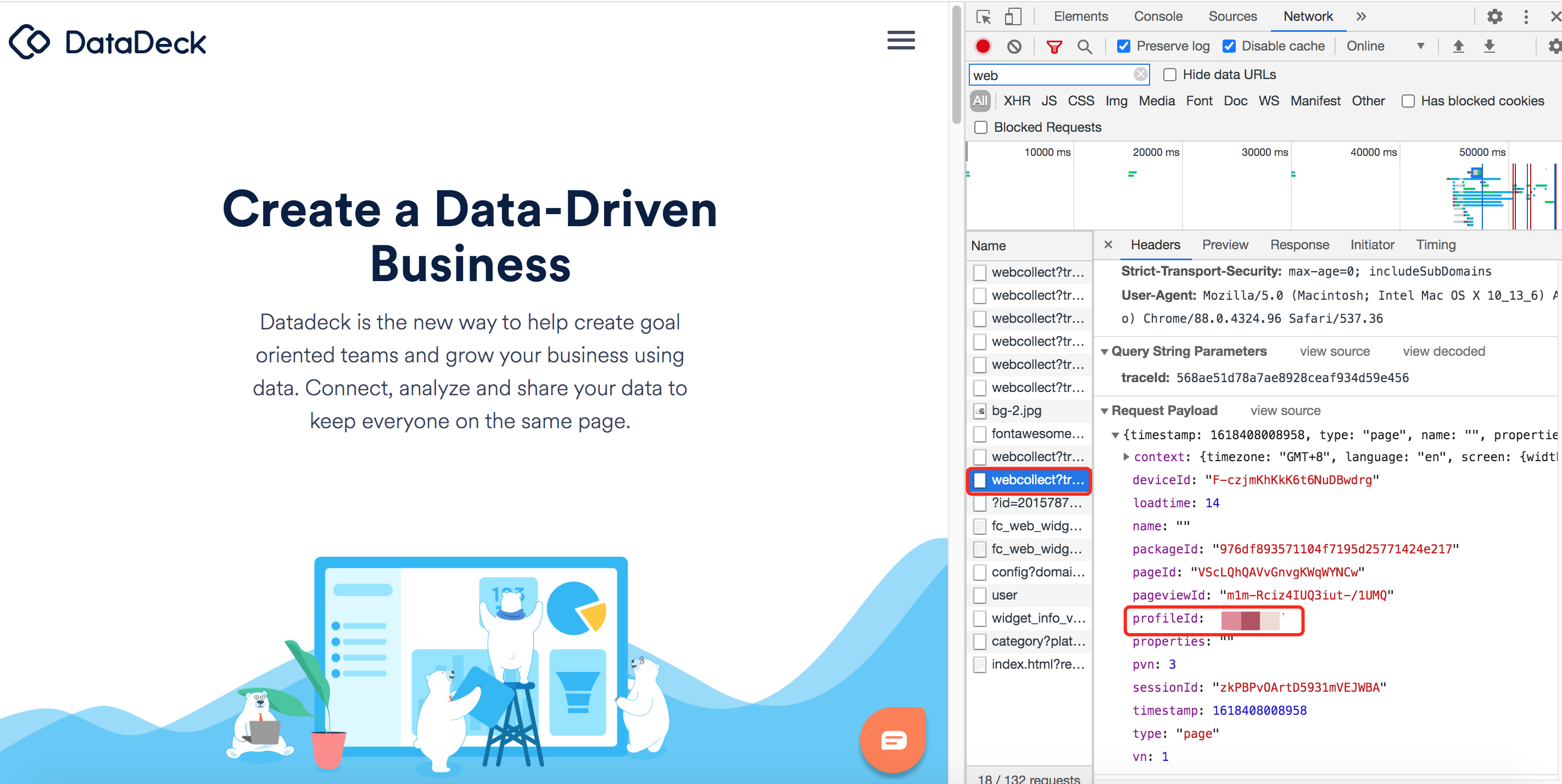The height and width of the screenshot is (784, 1562).
Task: Select the All filter
Action: click(x=980, y=100)
